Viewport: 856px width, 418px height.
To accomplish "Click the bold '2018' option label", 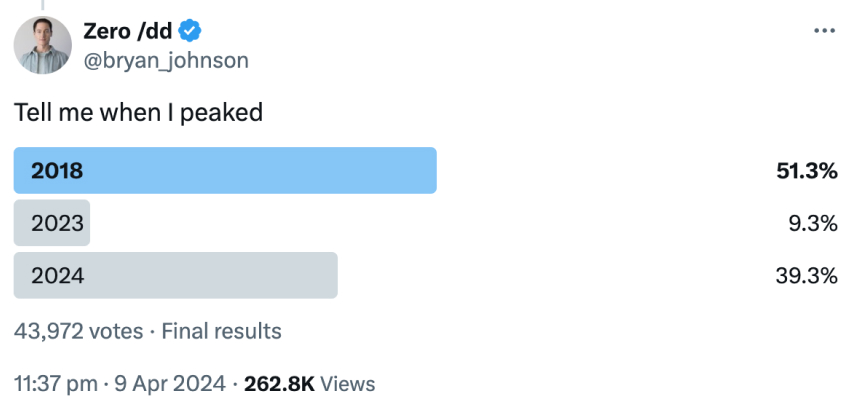I will (57, 171).
